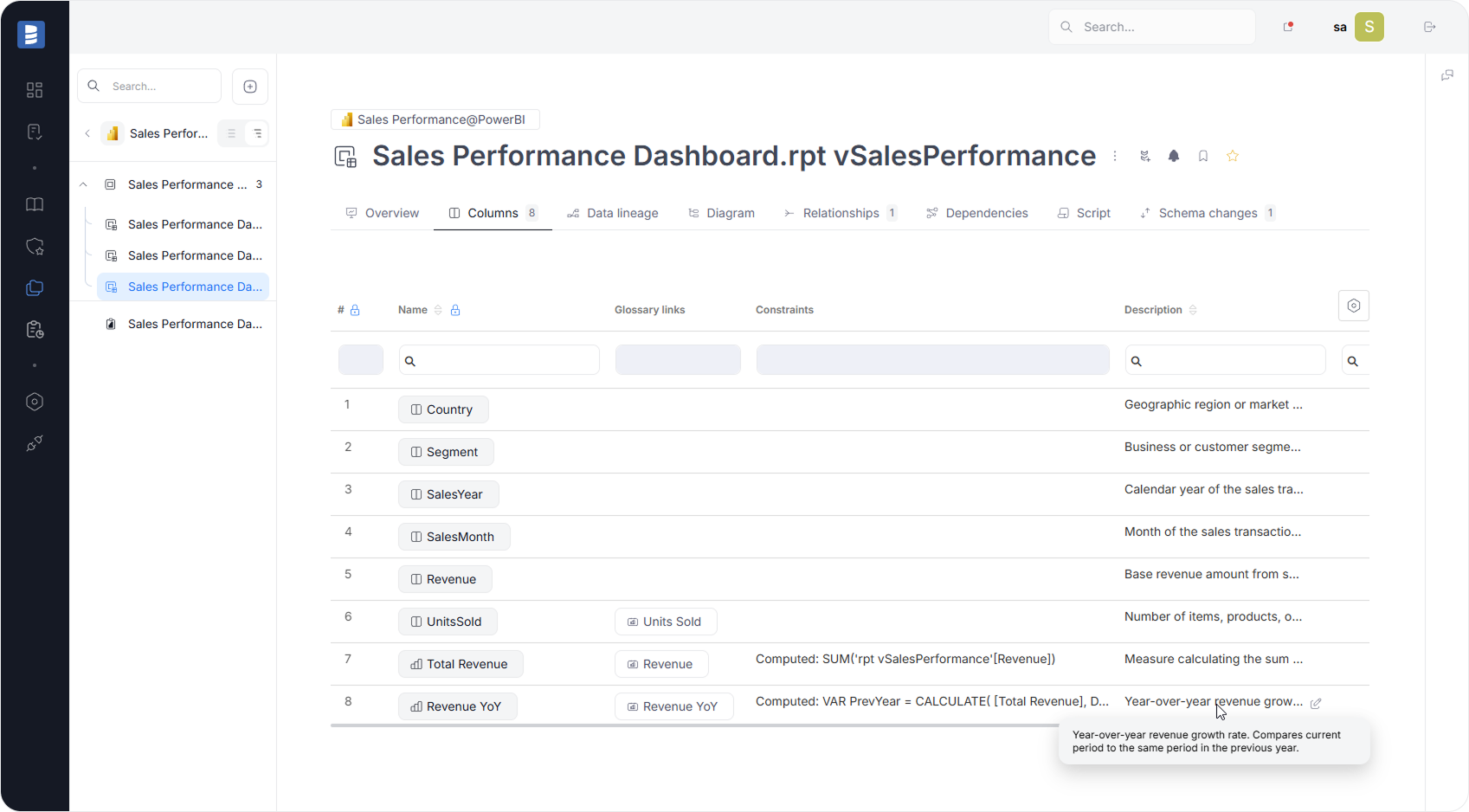Go back using the sidebar chevron arrow
The image size is (1469, 812).
87,133
